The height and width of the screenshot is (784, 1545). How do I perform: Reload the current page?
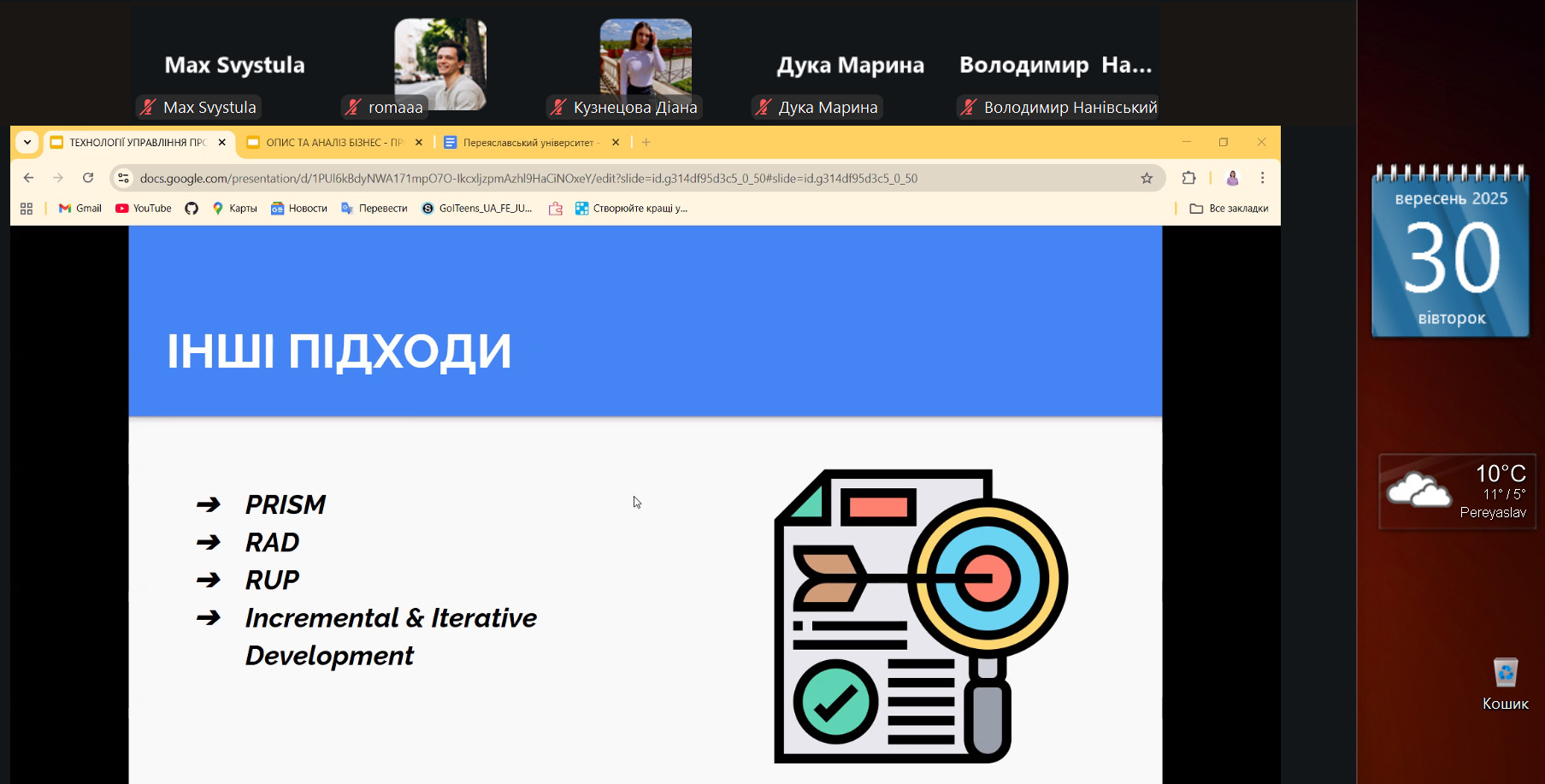(88, 178)
